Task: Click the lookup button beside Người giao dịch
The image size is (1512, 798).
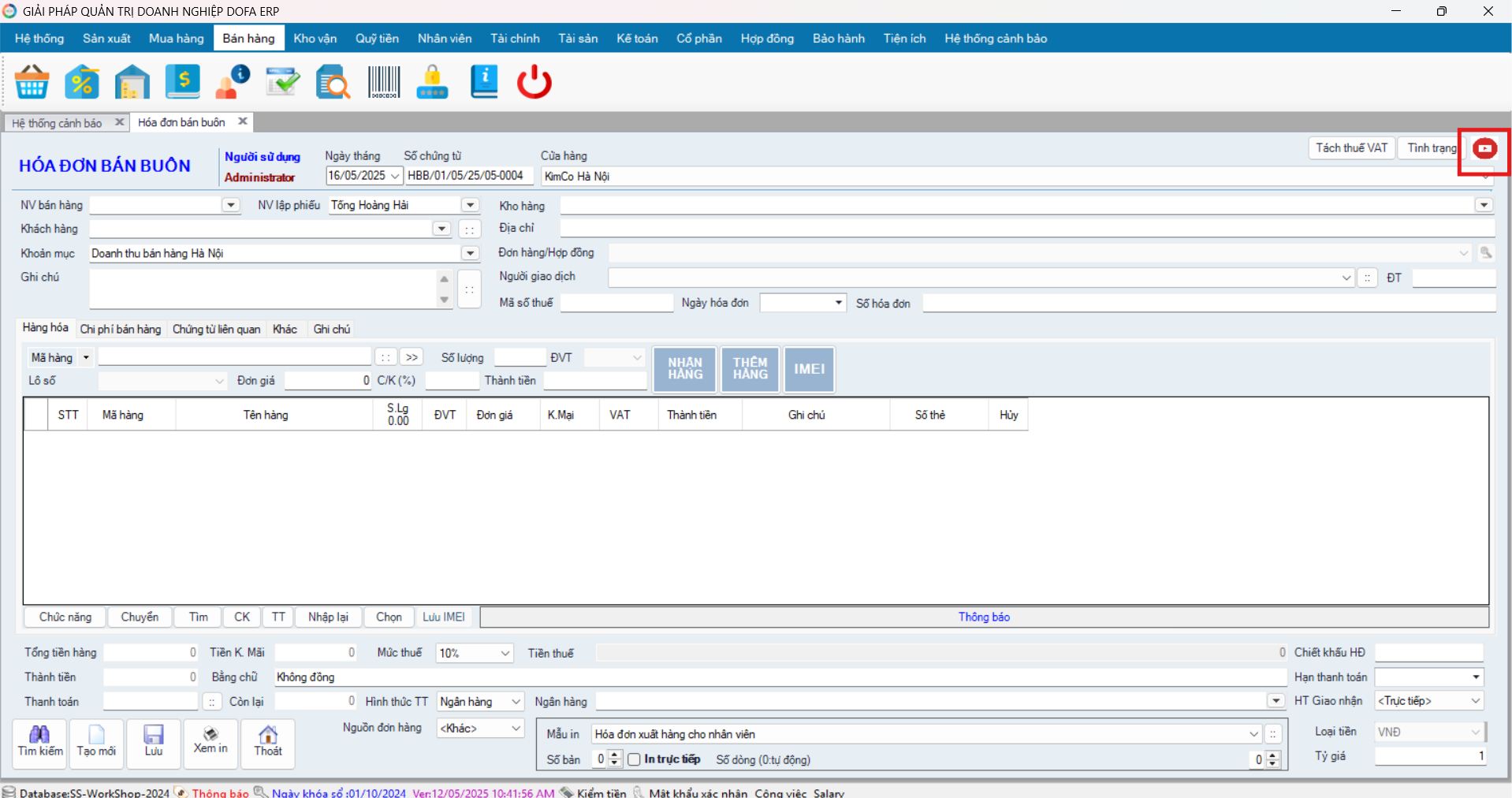Action: coord(1368,278)
